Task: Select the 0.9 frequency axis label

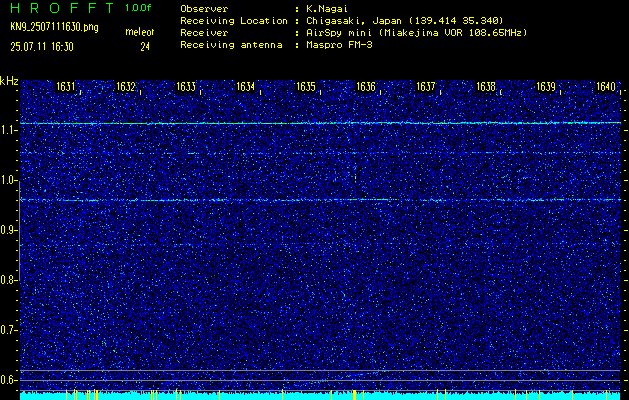Action: coord(7,230)
